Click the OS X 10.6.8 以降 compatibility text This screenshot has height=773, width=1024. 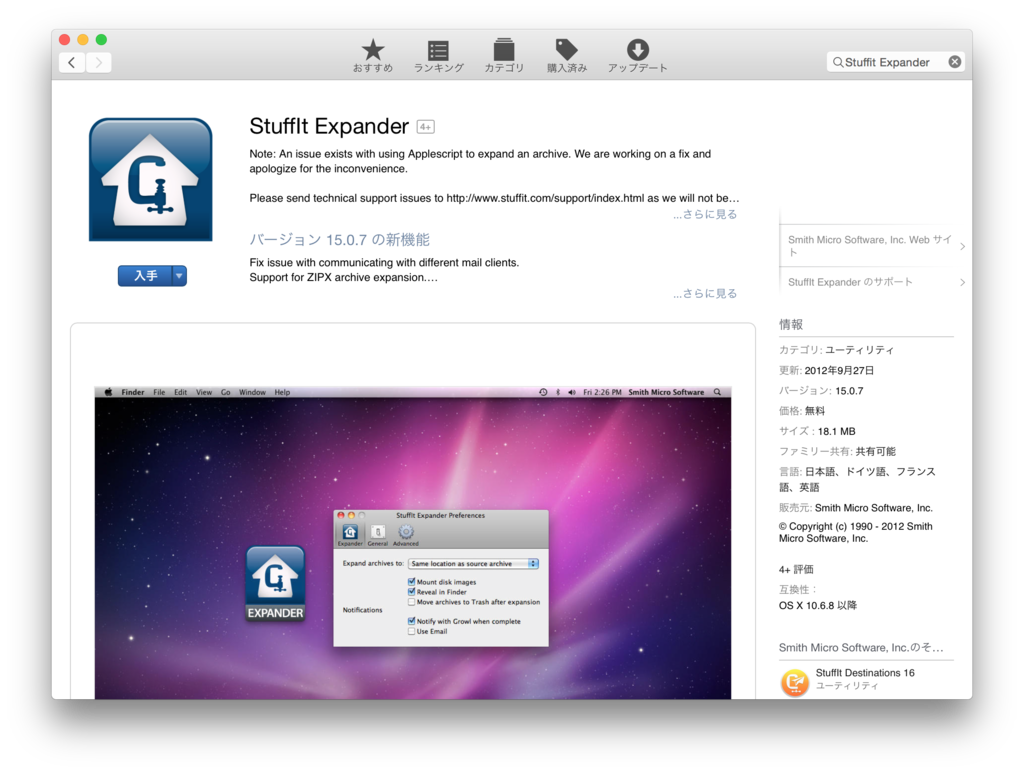pyautogui.click(x=818, y=605)
